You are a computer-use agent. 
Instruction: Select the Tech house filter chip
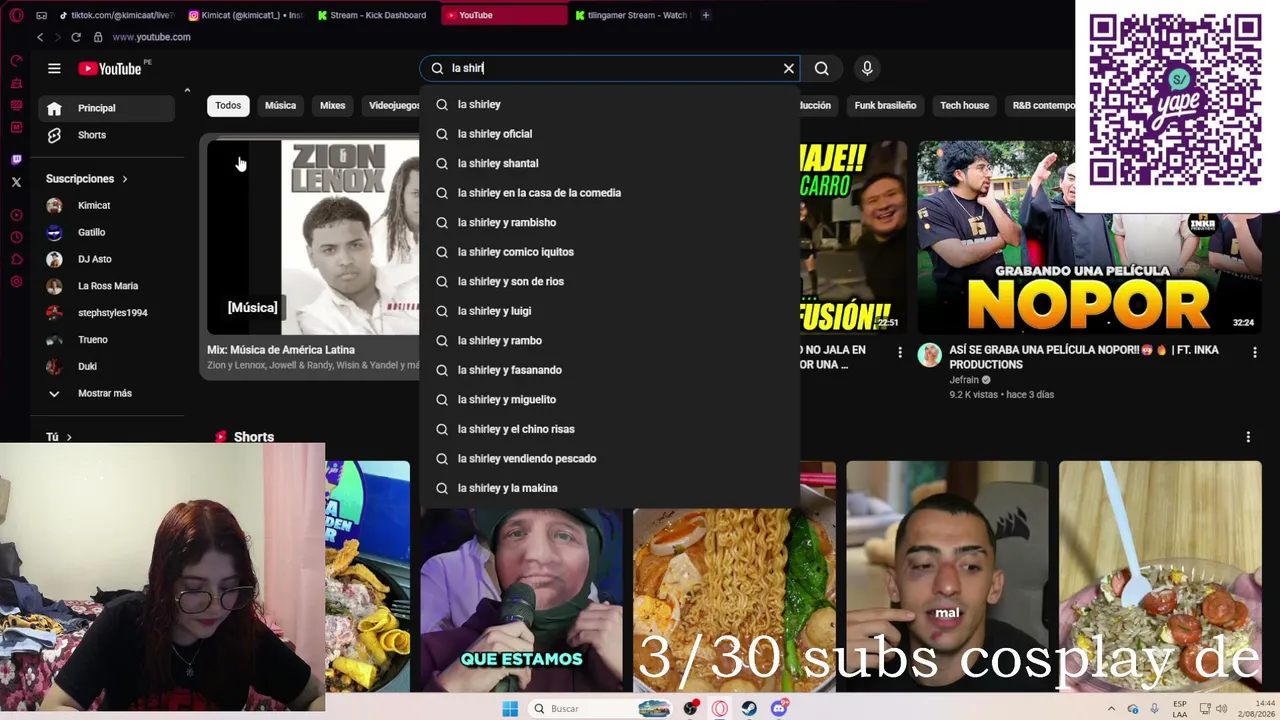[964, 105]
